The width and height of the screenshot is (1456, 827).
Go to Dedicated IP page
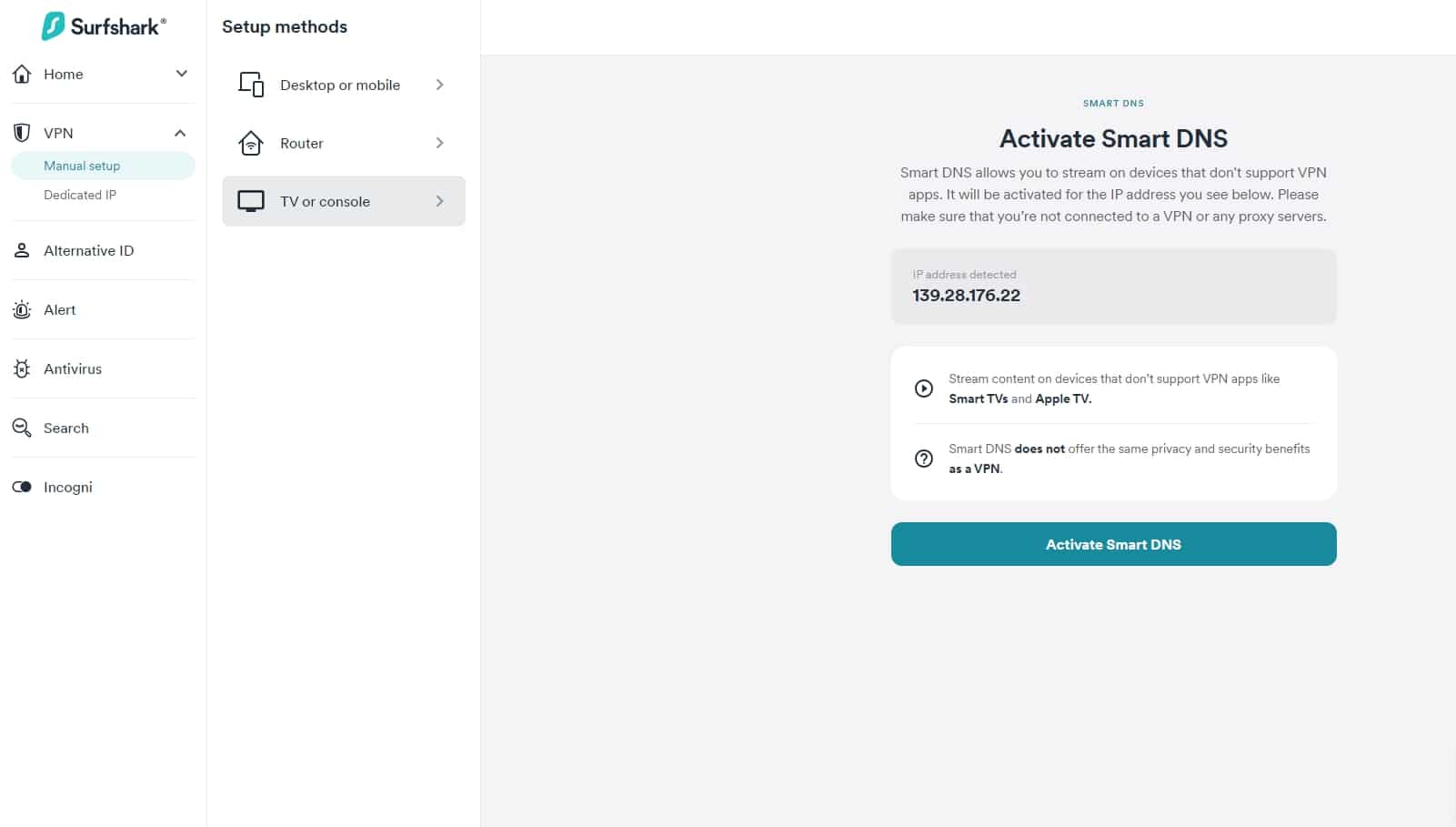(x=80, y=195)
